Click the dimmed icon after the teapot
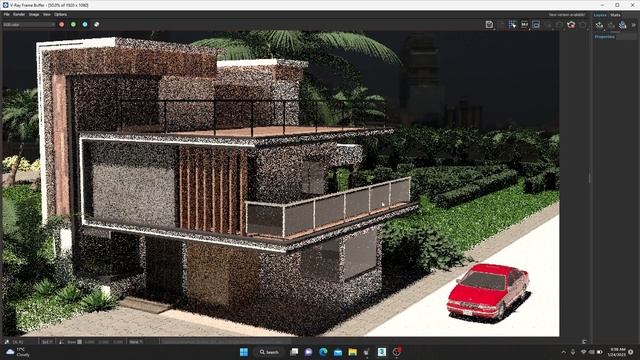Screen dimensions: 640x360 [583, 25]
